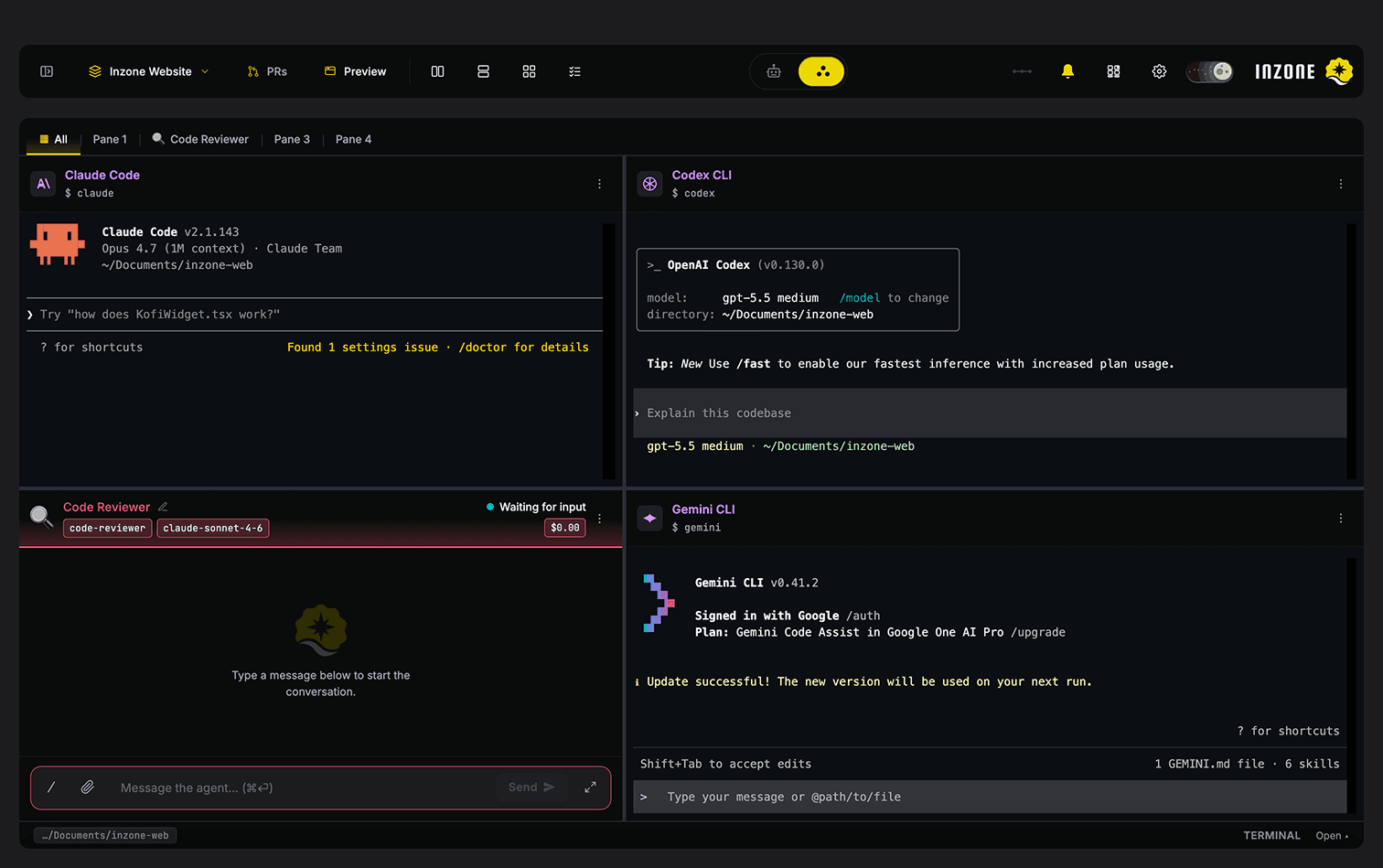
Task: Open the Code Reviewer pane options menu
Action: tap(600, 519)
